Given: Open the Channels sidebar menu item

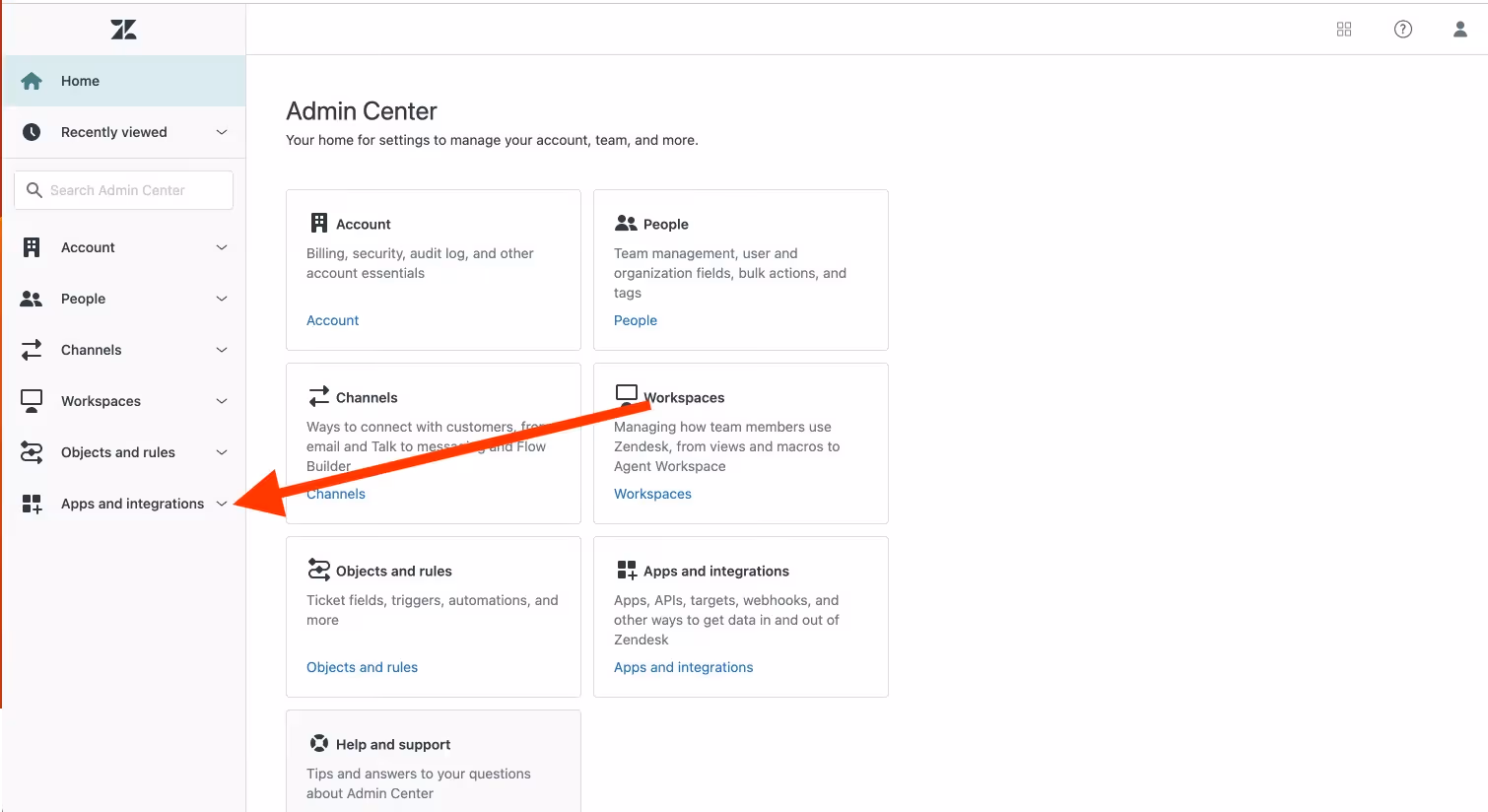Looking at the screenshot, I should point(124,350).
